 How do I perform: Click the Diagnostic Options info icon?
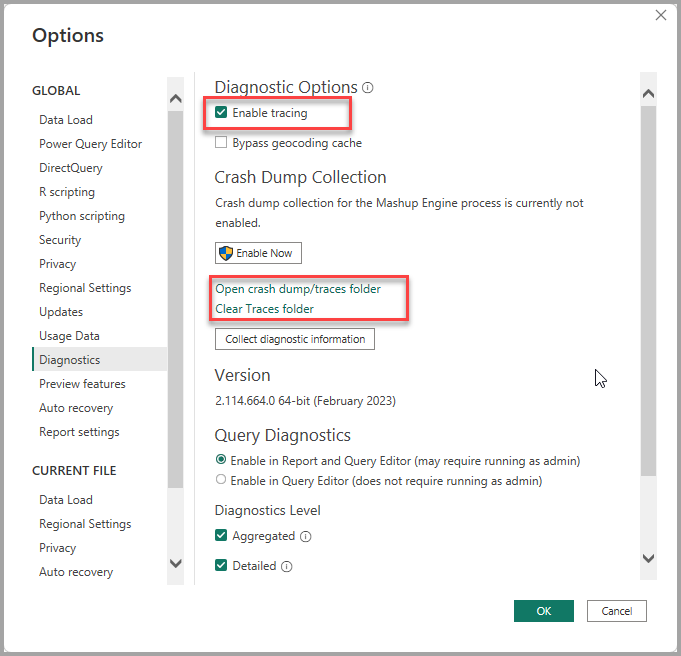[x=367, y=88]
